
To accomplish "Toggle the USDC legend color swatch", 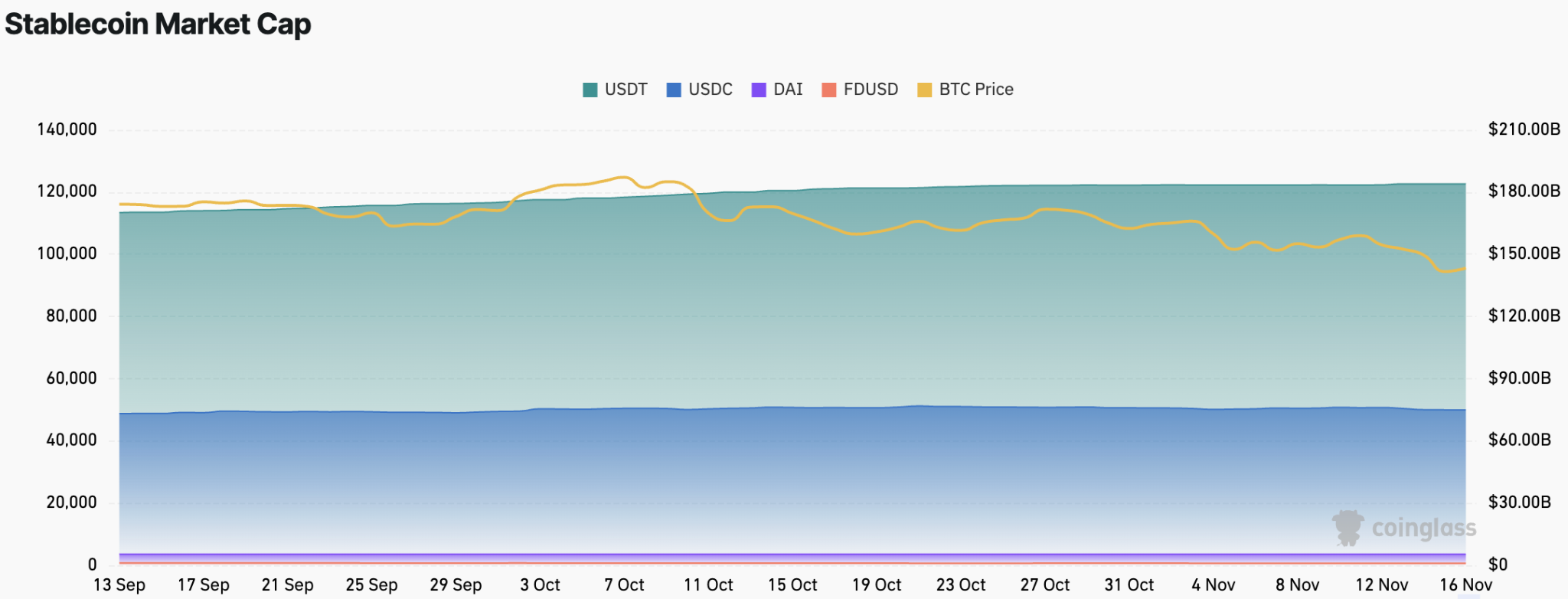I will pyautogui.click(x=674, y=90).
